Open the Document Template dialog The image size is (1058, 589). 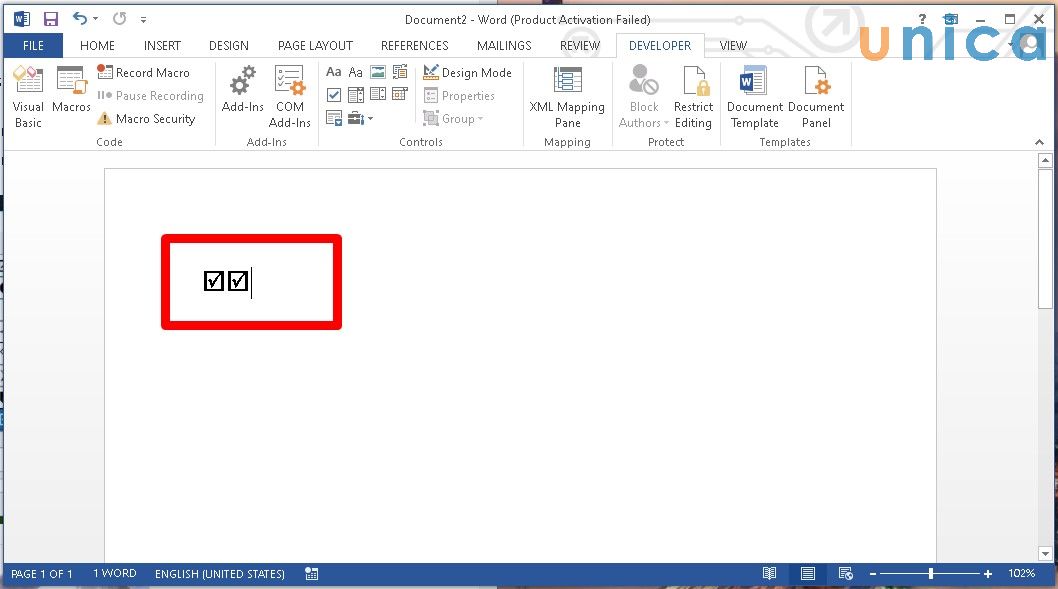tap(754, 97)
